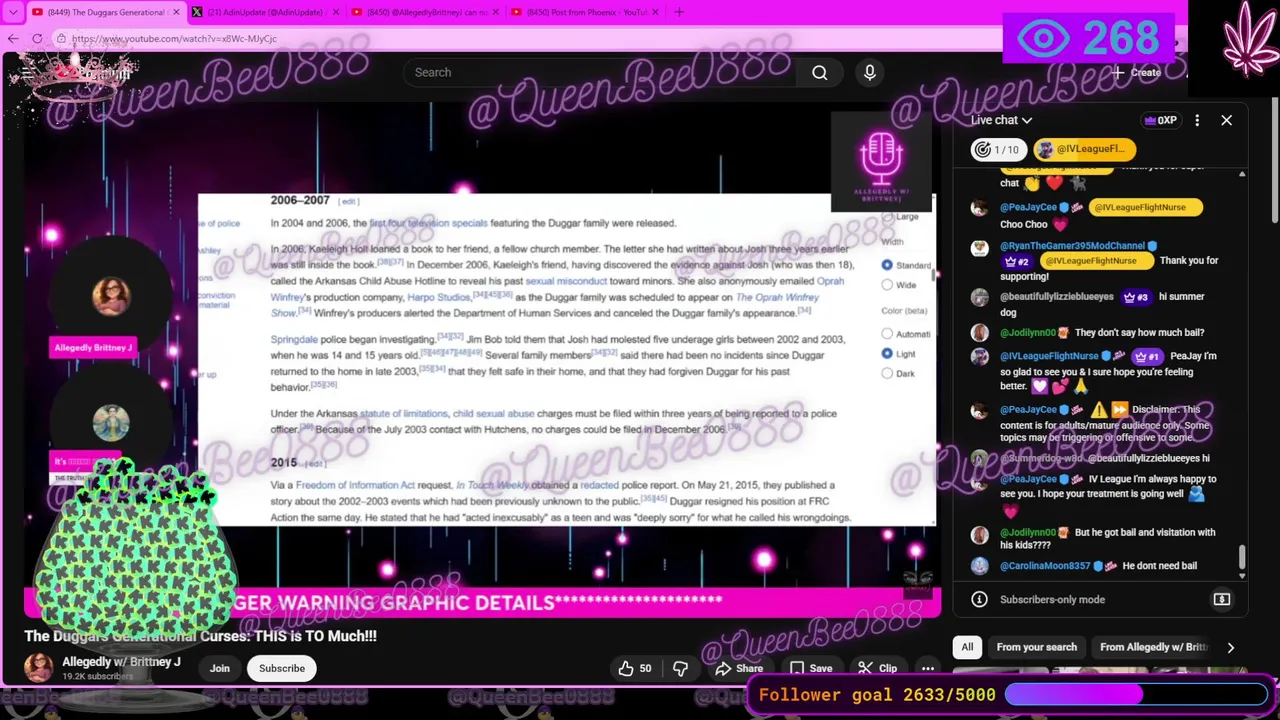The height and width of the screenshot is (720, 1280).
Task: Click the 1 / 10 target chip
Action: (x=998, y=149)
